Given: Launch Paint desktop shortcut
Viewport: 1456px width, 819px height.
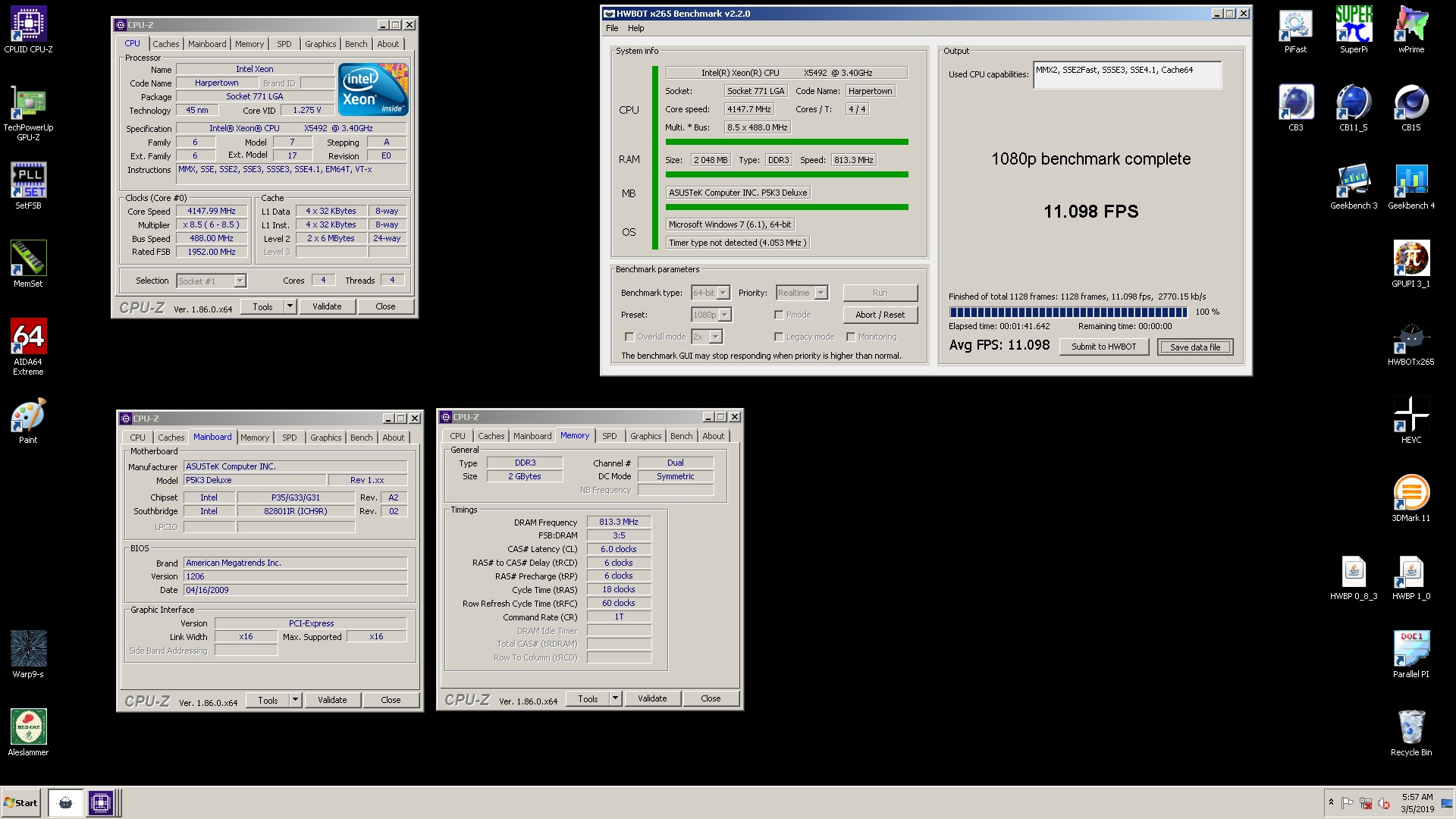Looking at the screenshot, I should 28,421.
